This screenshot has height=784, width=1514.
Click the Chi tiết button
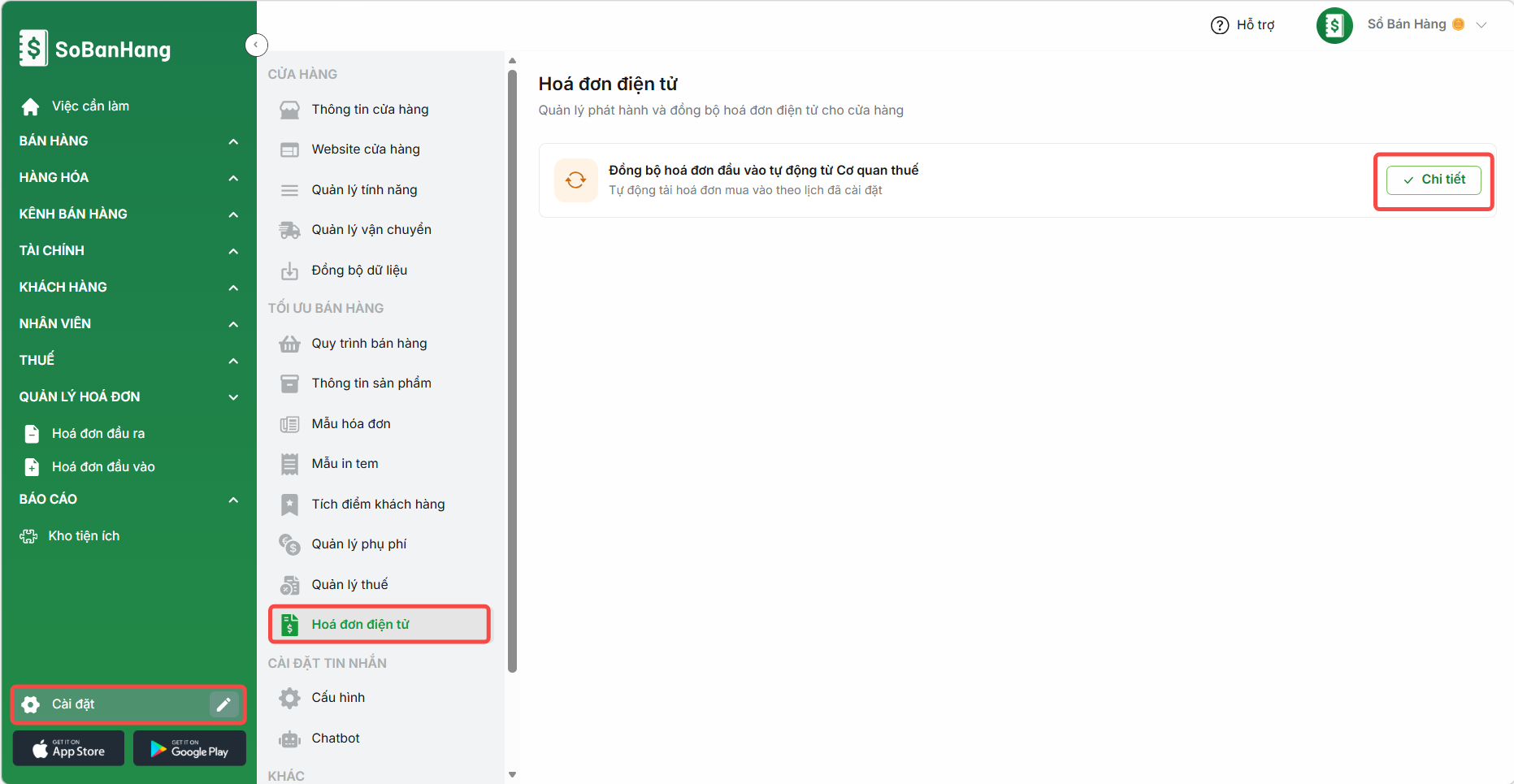click(1434, 180)
